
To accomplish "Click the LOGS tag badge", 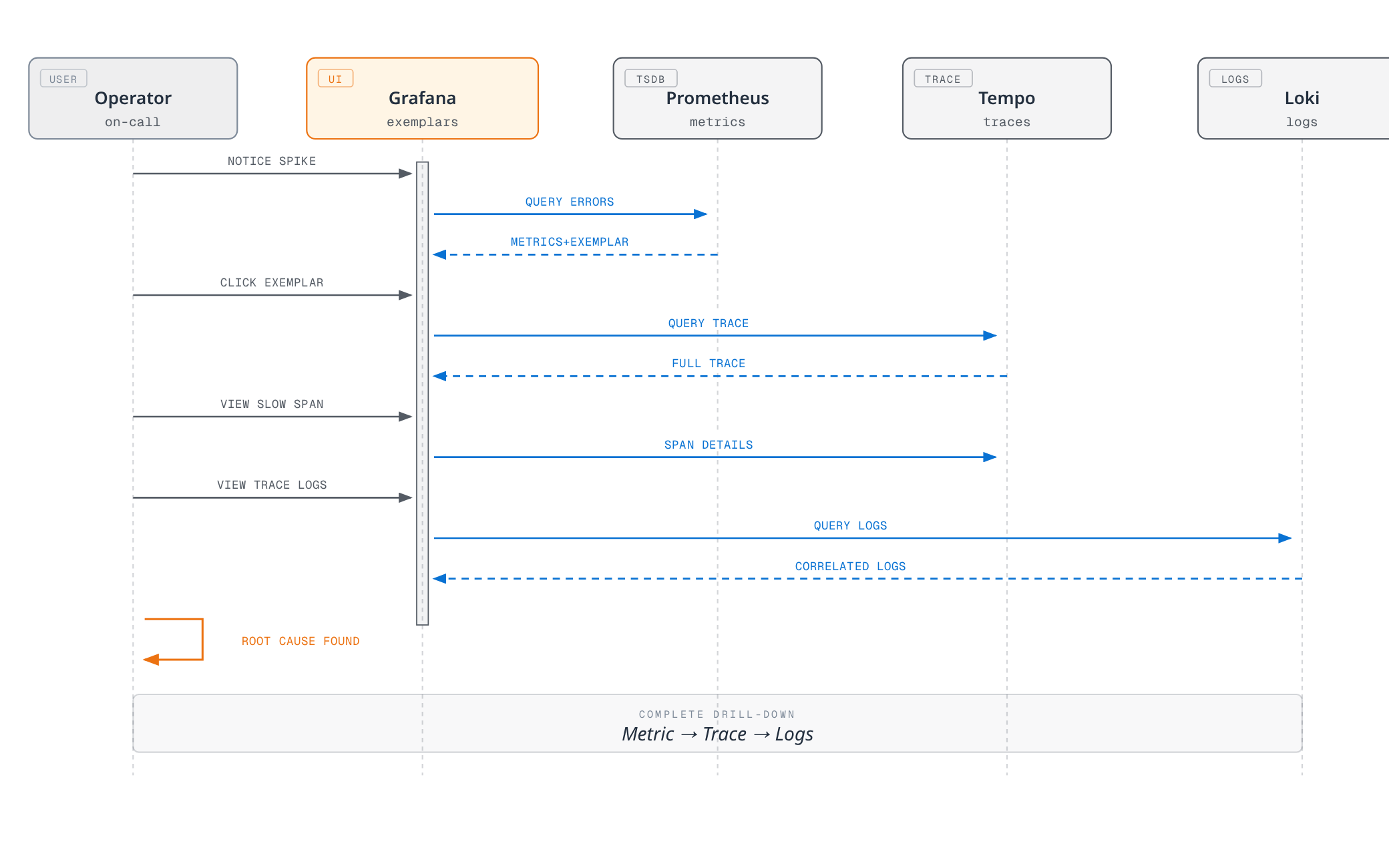I will 1235,79.
